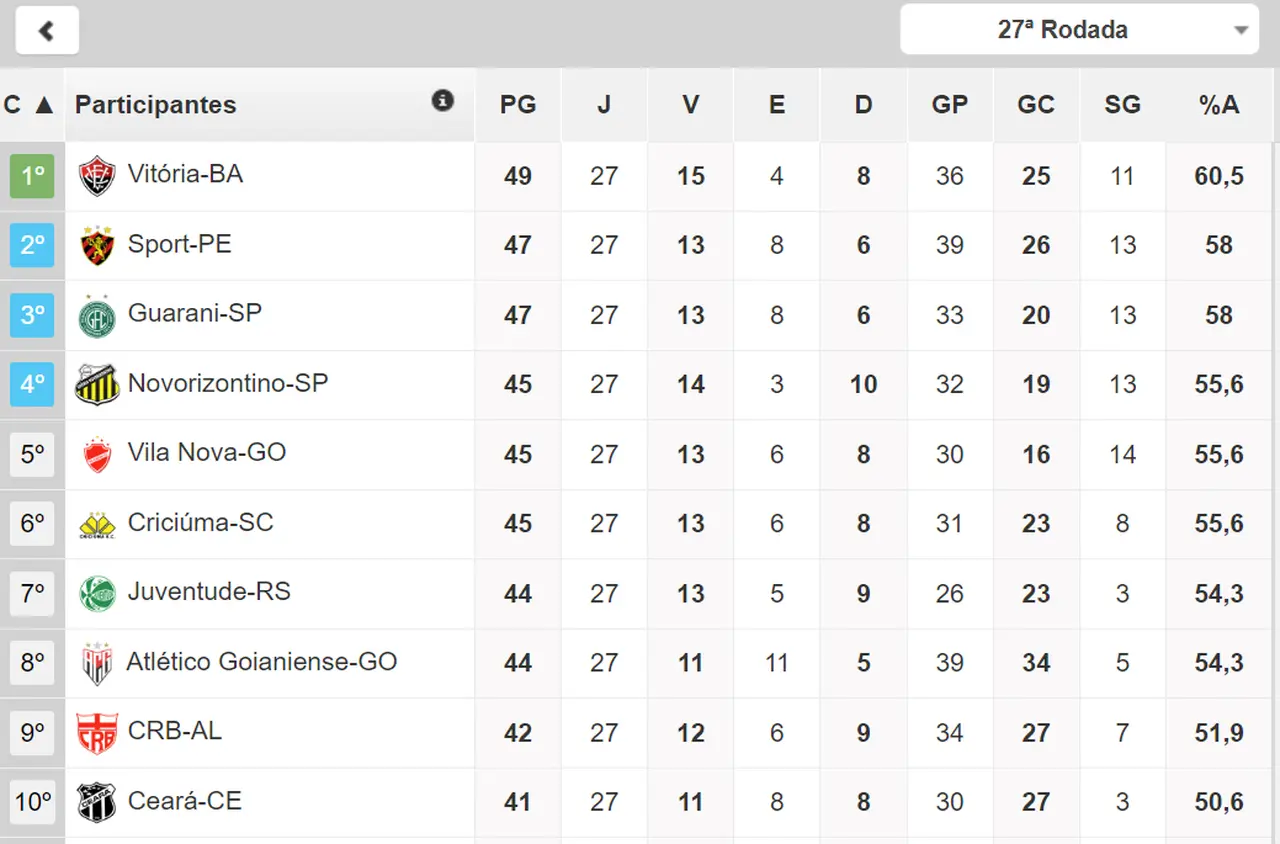Click the Novorizontino-SP team crest
1280x844 pixels.
97,385
